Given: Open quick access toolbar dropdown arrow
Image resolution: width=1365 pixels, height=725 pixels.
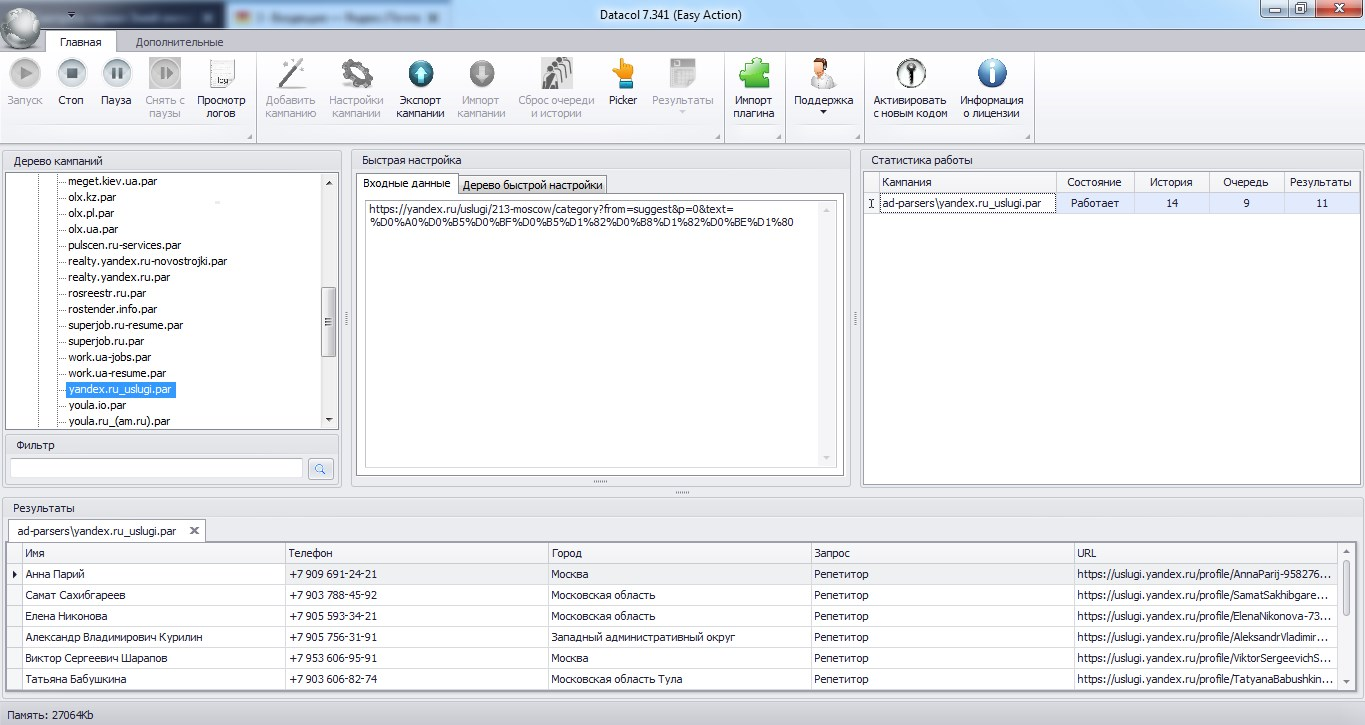Looking at the screenshot, I should tap(71, 15).
